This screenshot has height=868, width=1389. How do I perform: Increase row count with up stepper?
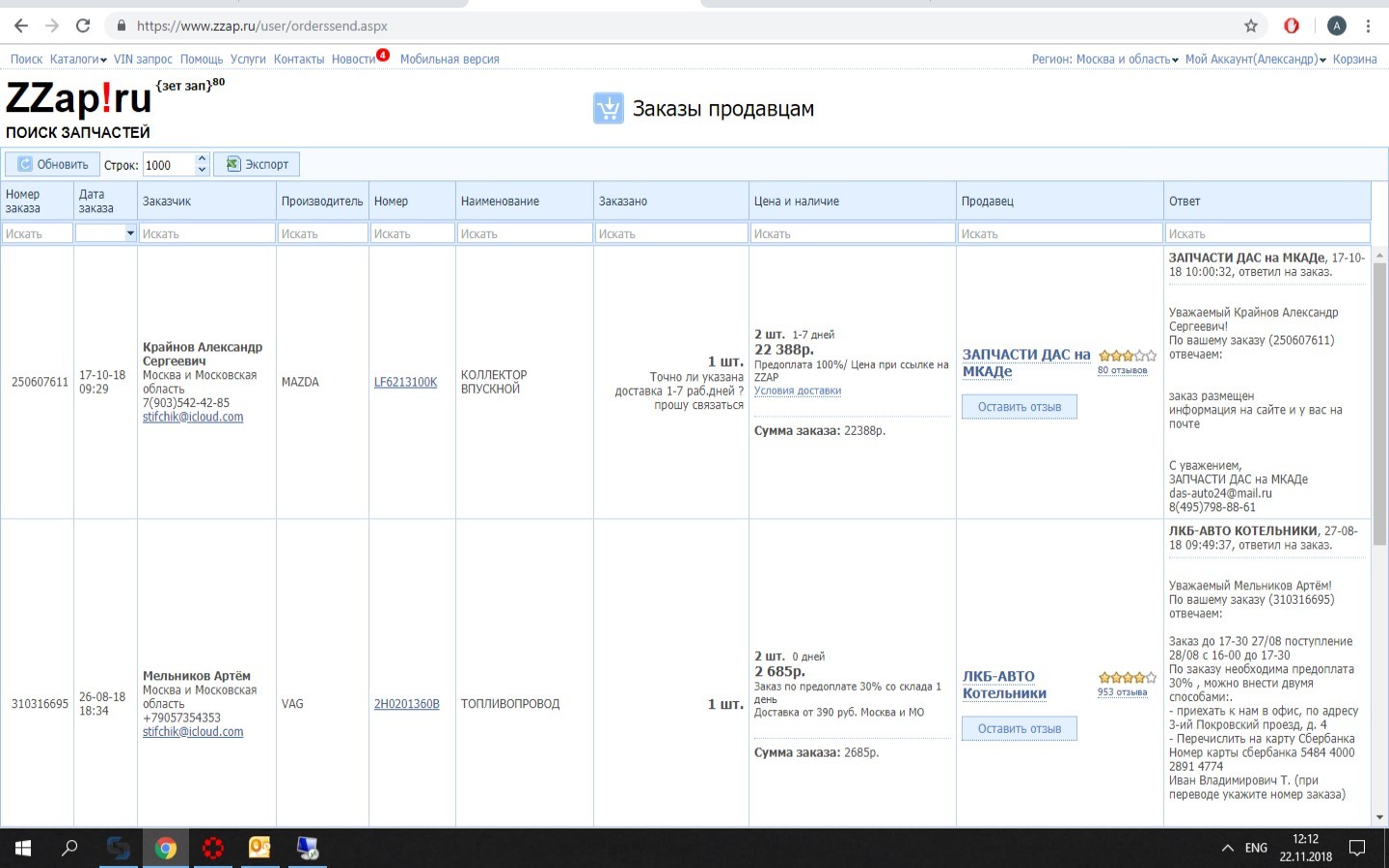pos(202,158)
